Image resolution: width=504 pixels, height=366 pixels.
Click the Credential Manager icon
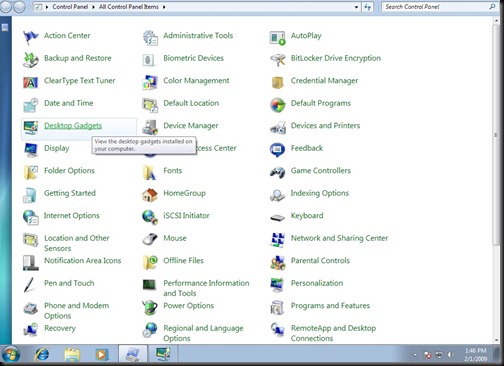click(277, 82)
